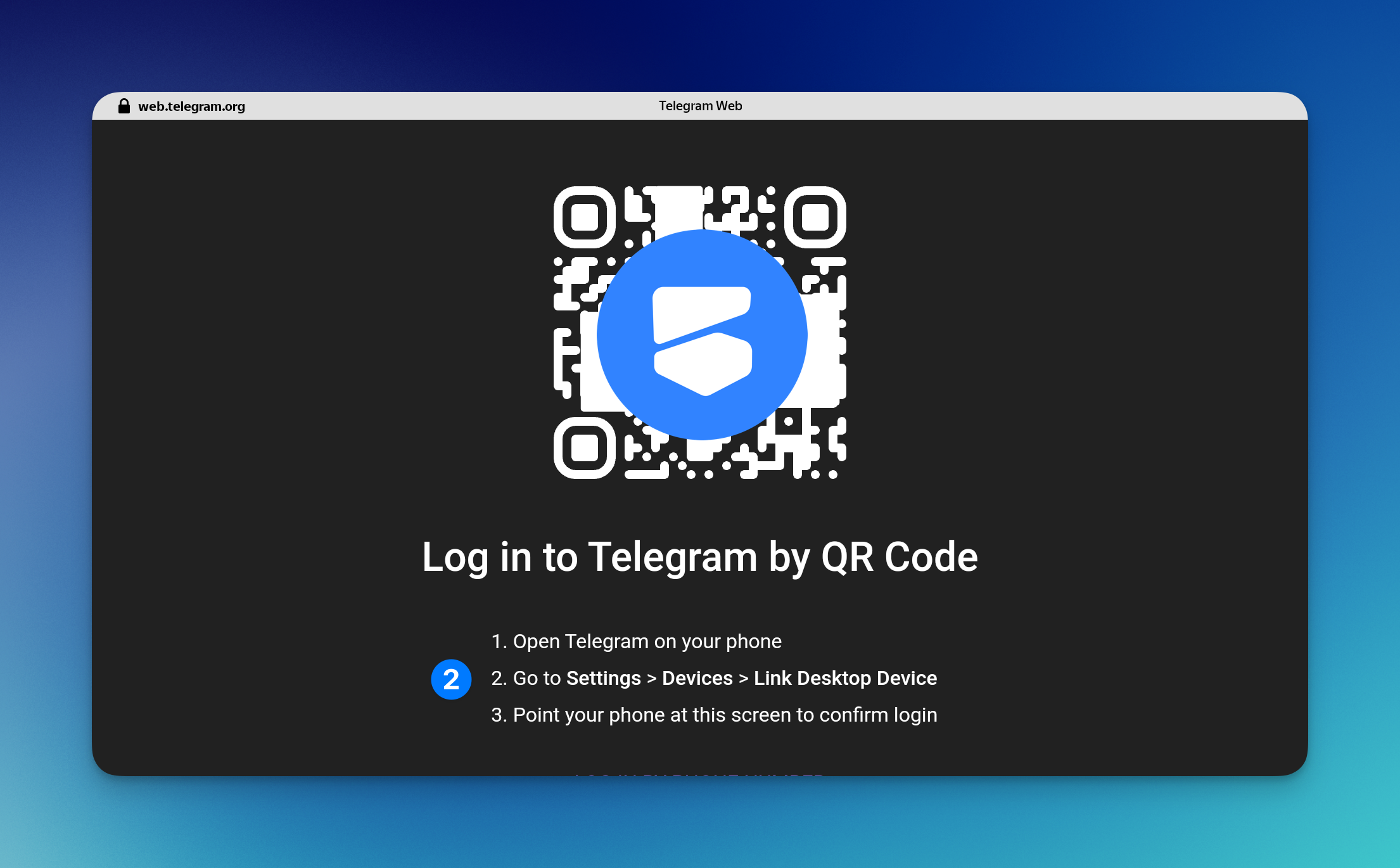The height and width of the screenshot is (868, 1400).
Task: Click the QR code's top-right finder square
Action: tap(815, 217)
